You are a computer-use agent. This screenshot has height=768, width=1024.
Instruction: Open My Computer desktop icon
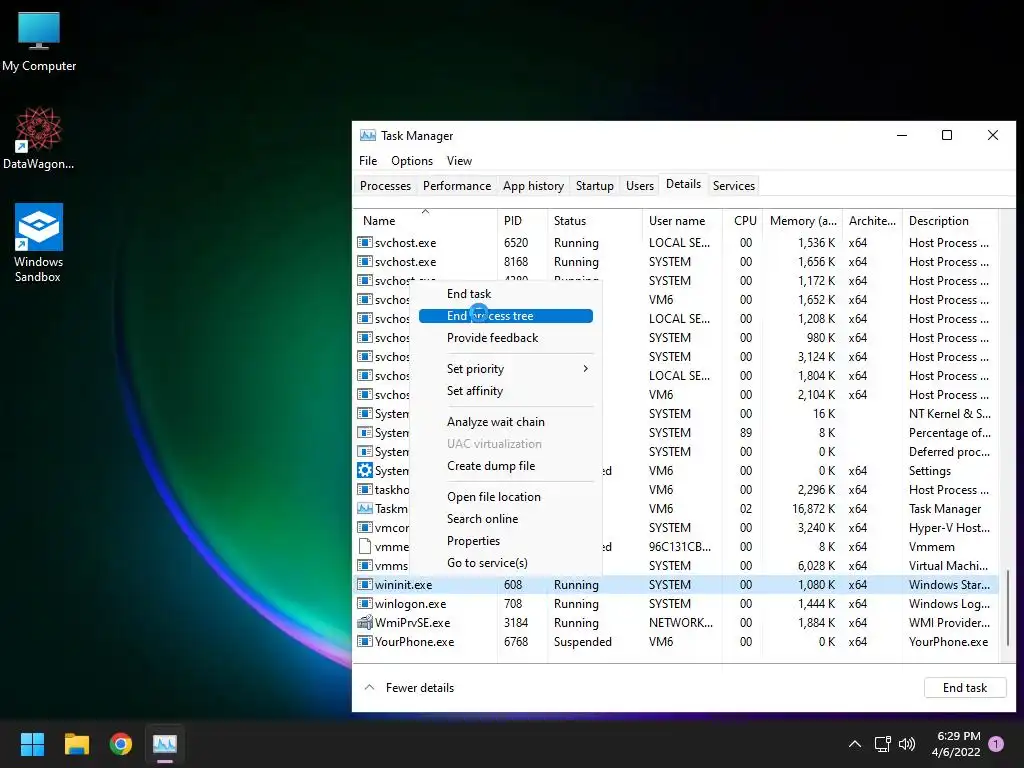[39, 42]
